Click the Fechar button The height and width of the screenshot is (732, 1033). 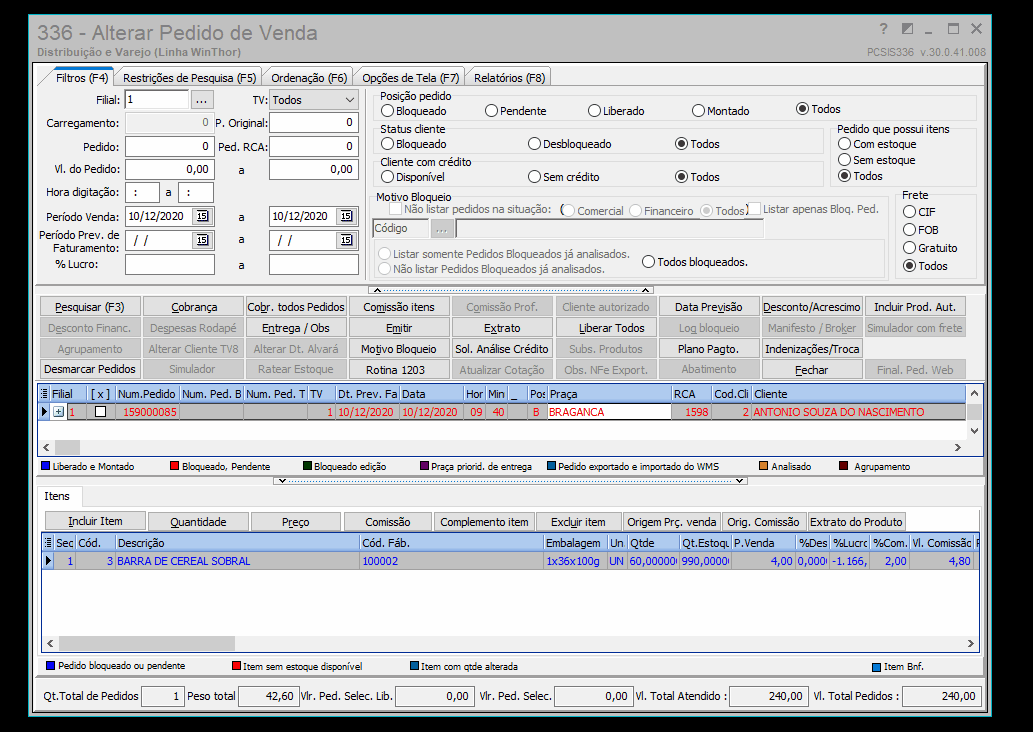(x=812, y=370)
